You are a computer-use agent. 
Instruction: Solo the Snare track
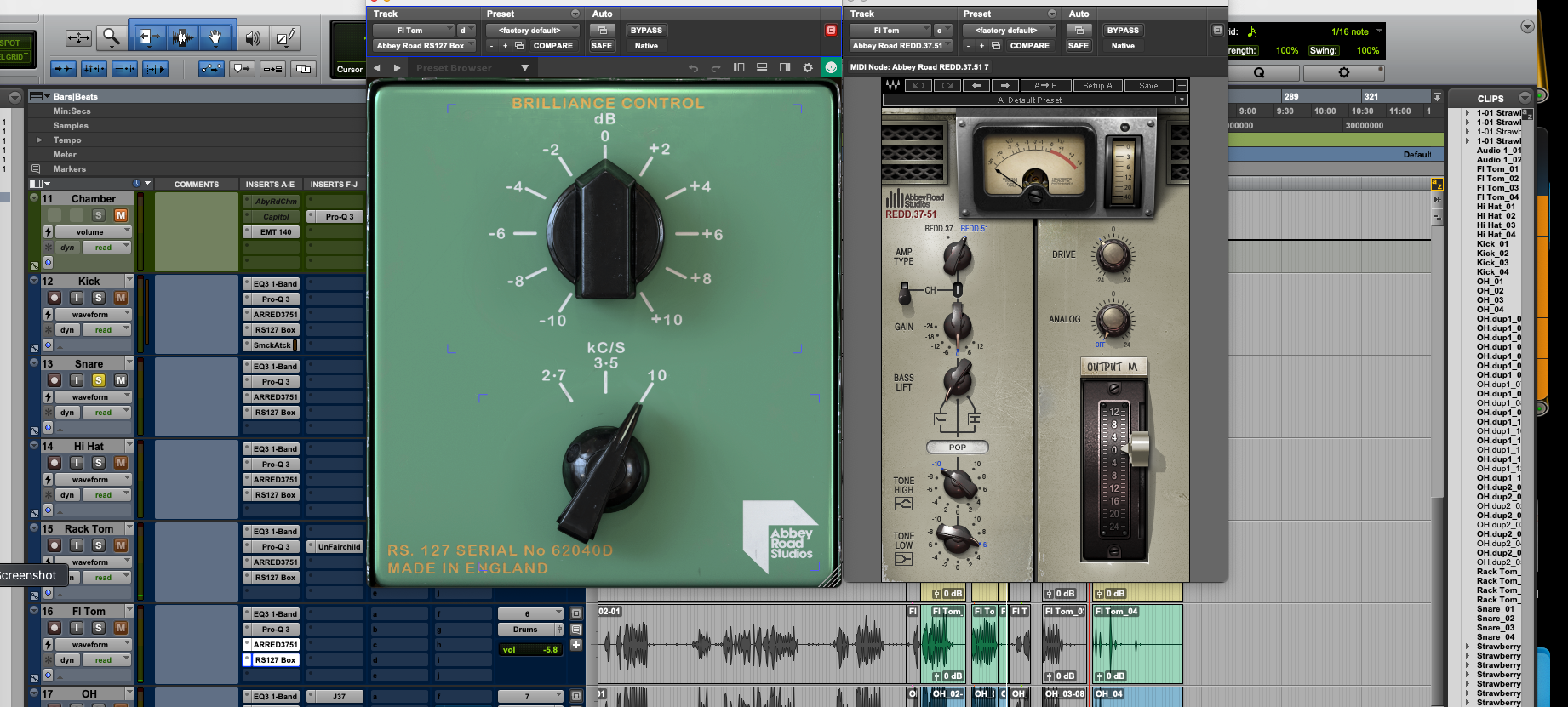coord(99,380)
